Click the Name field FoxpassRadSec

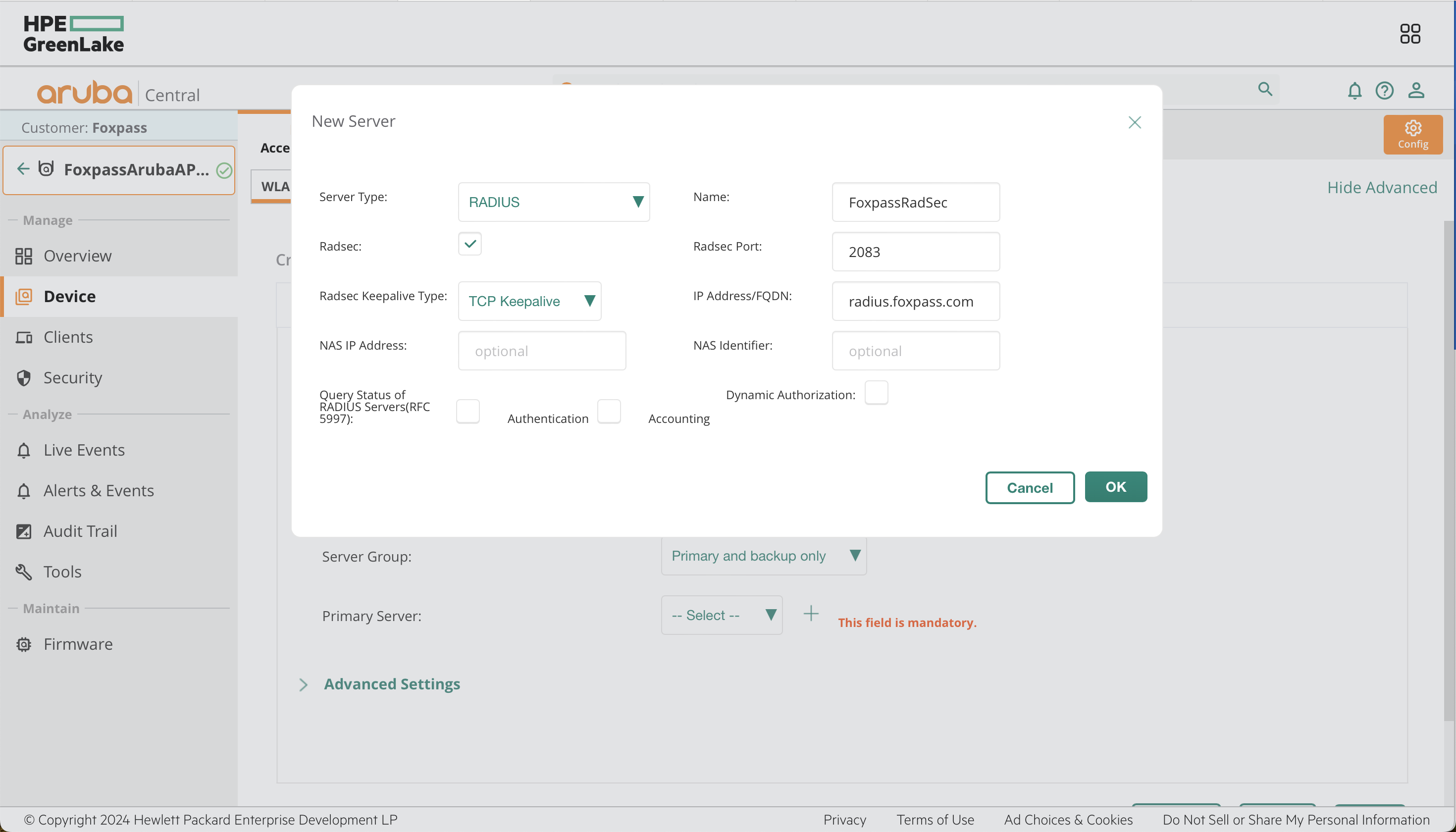tap(915, 202)
